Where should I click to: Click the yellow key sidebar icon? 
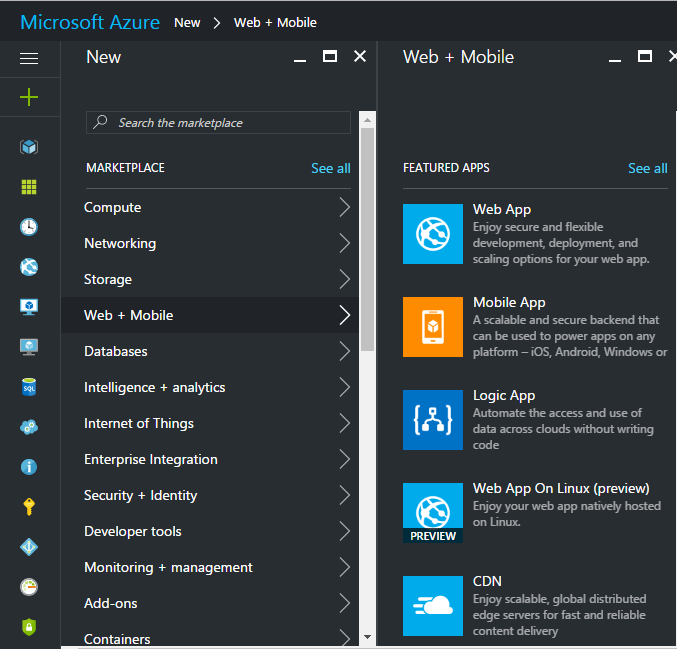tap(29, 507)
